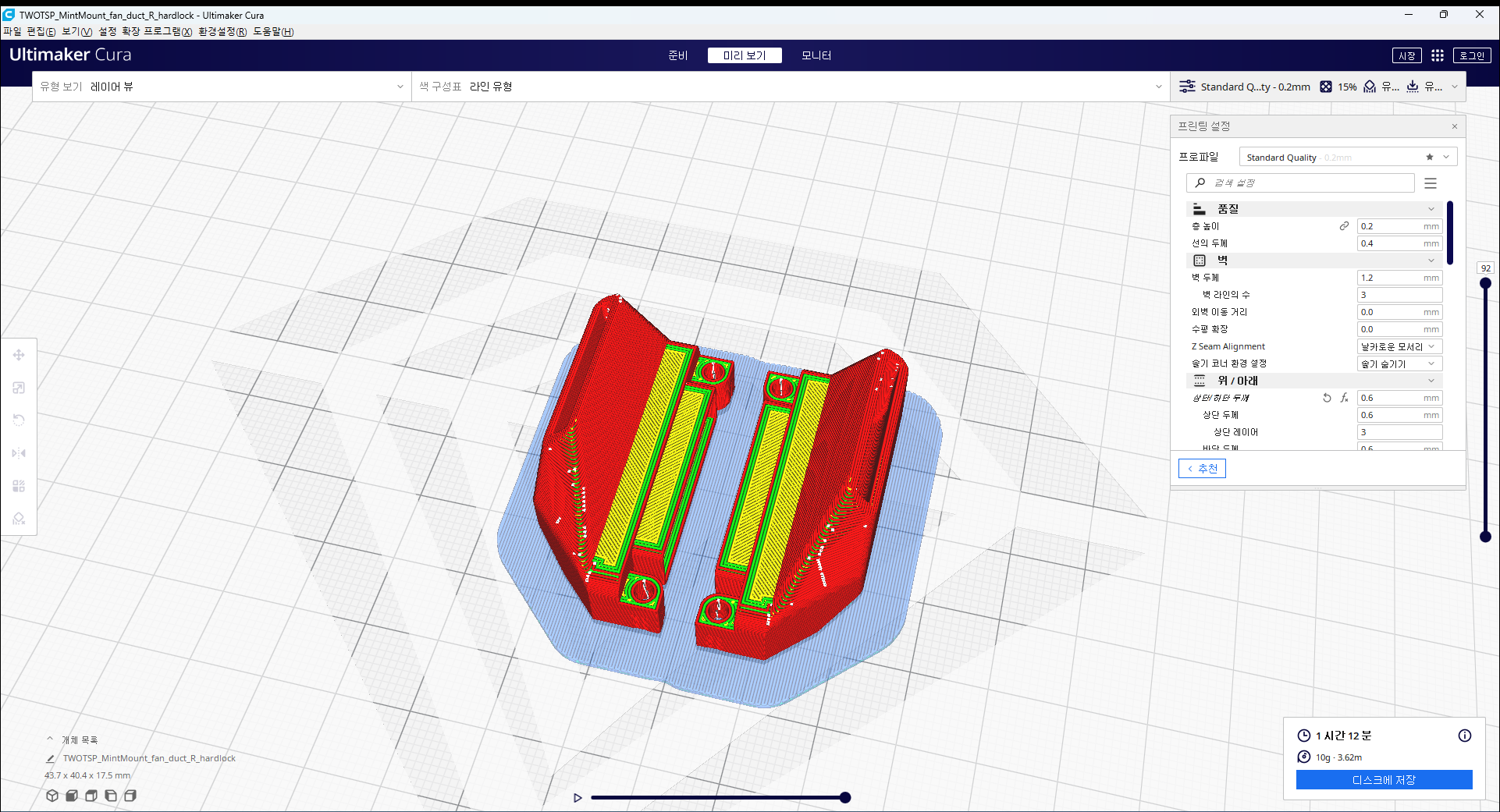Switch to right side camera view cube
Image resolution: width=1500 pixels, height=812 pixels.
[130, 796]
